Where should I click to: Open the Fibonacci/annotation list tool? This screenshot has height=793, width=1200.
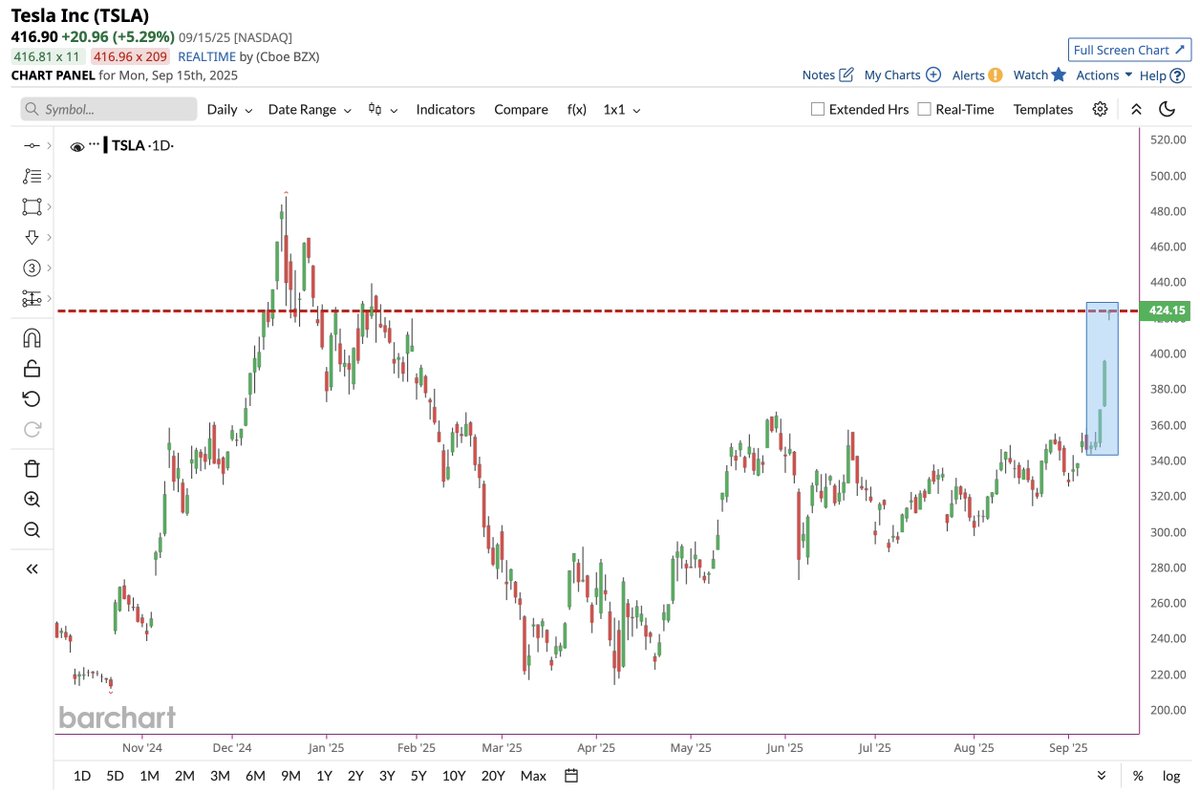click(x=31, y=176)
